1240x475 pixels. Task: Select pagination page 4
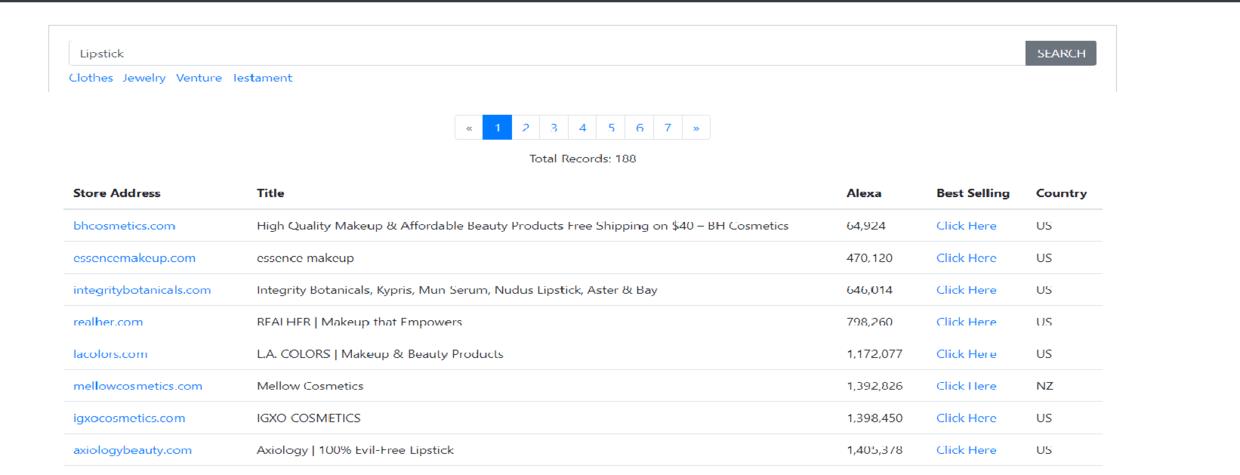pos(583,128)
